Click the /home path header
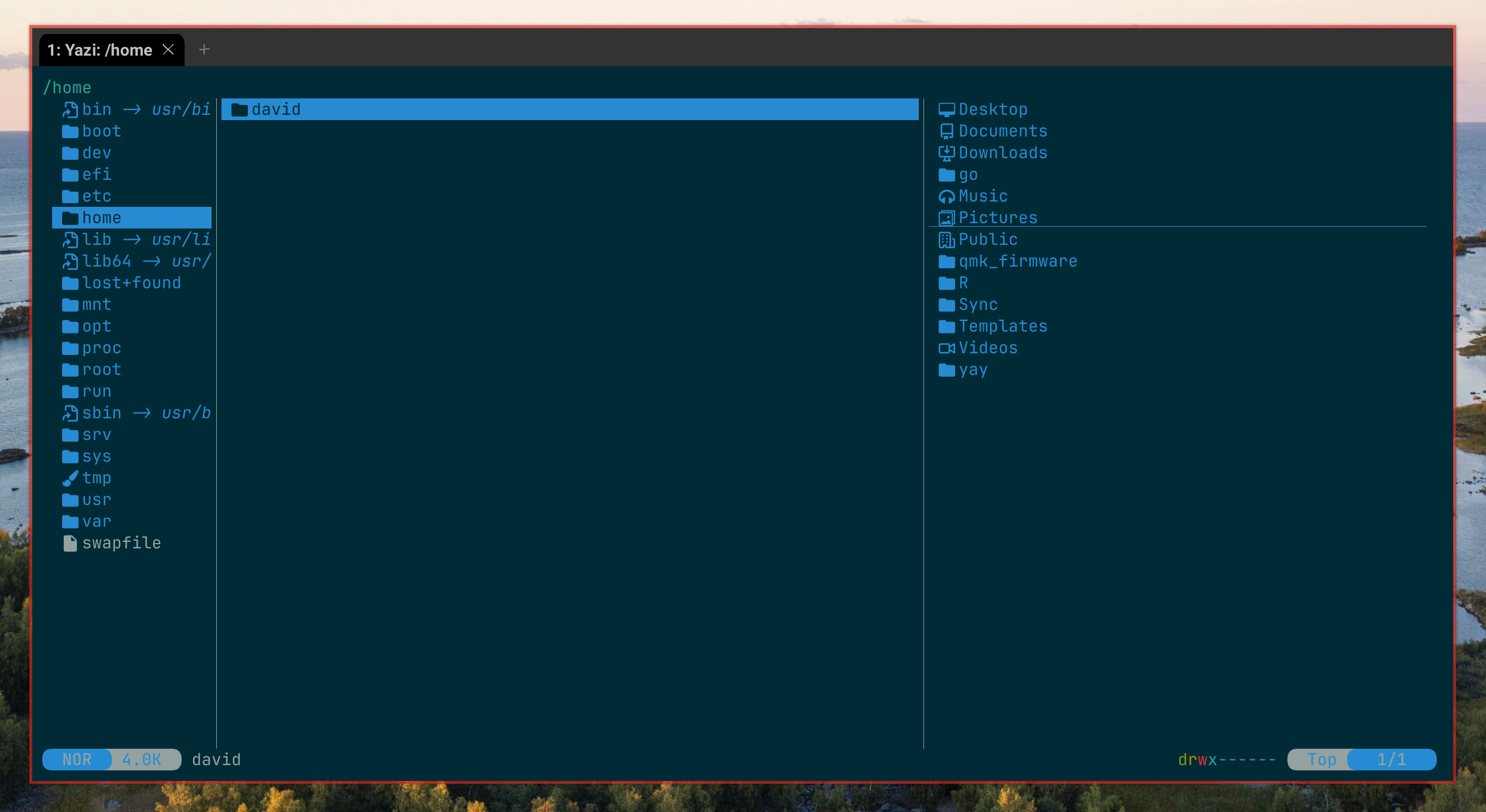This screenshot has height=812, width=1486. (67, 88)
